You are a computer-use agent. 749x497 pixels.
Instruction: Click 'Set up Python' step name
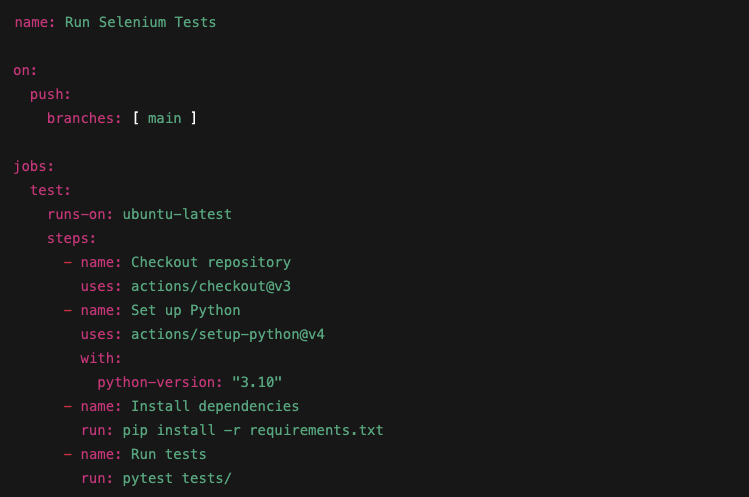tap(186, 311)
